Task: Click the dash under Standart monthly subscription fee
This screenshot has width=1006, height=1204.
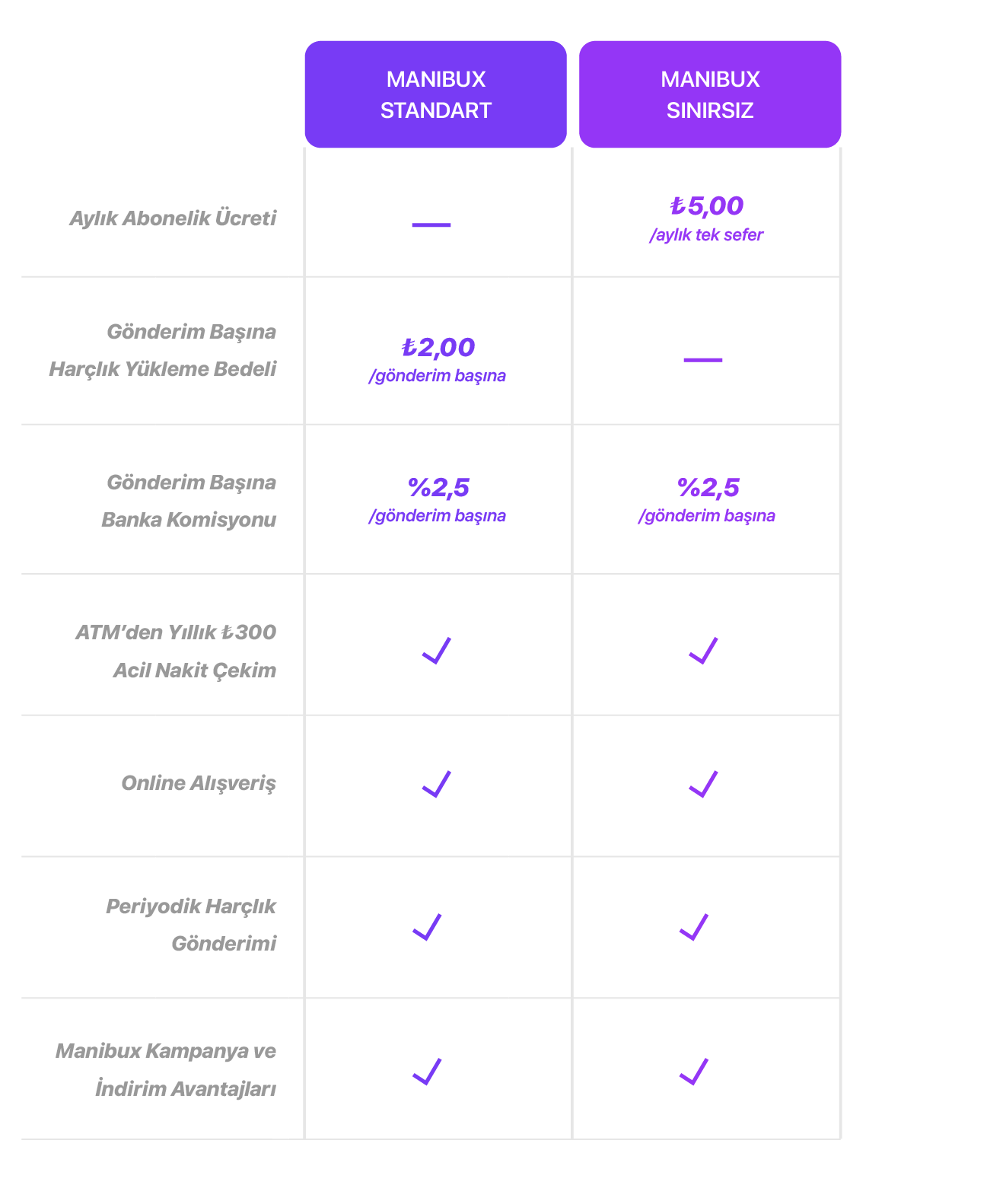Action: point(431,225)
